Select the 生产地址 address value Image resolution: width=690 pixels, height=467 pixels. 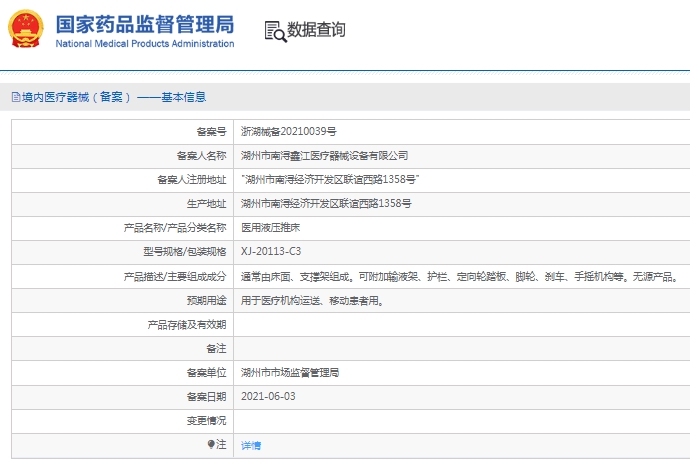click(326, 203)
